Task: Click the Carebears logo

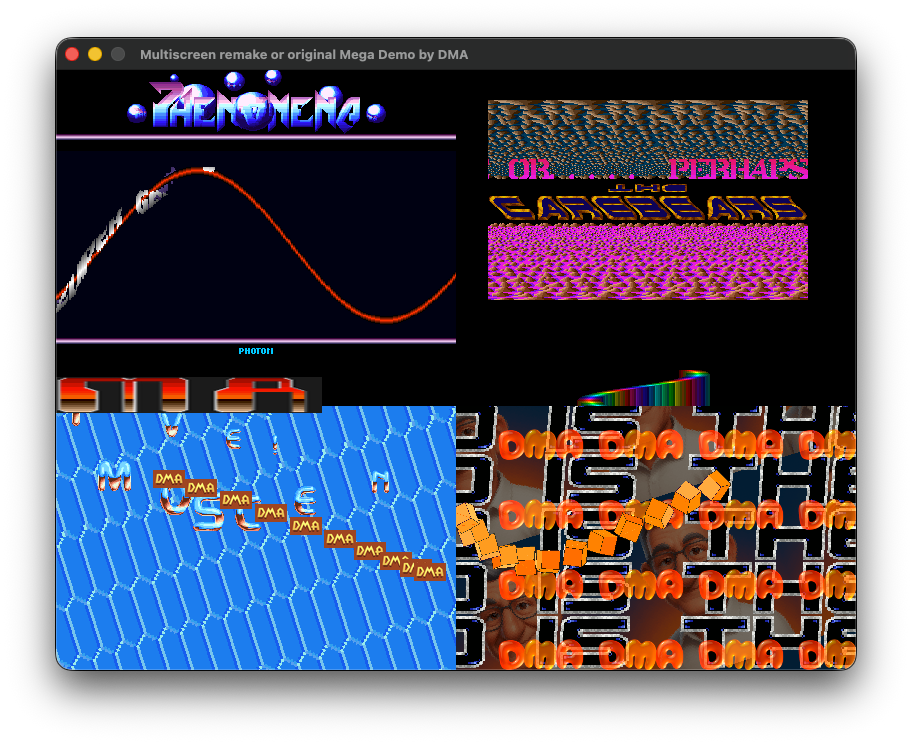Action: [647, 204]
